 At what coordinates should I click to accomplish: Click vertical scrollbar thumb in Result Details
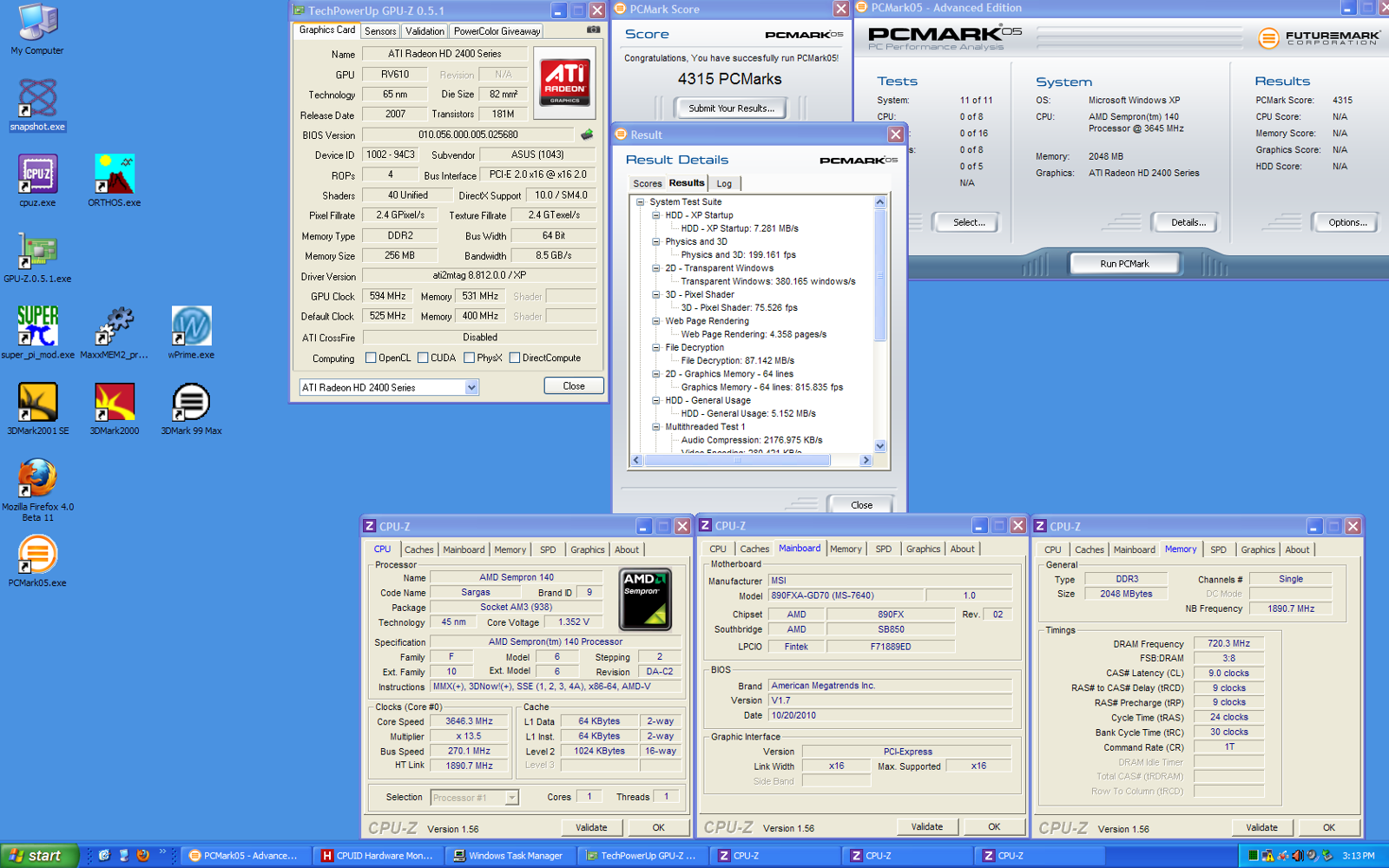point(879,276)
